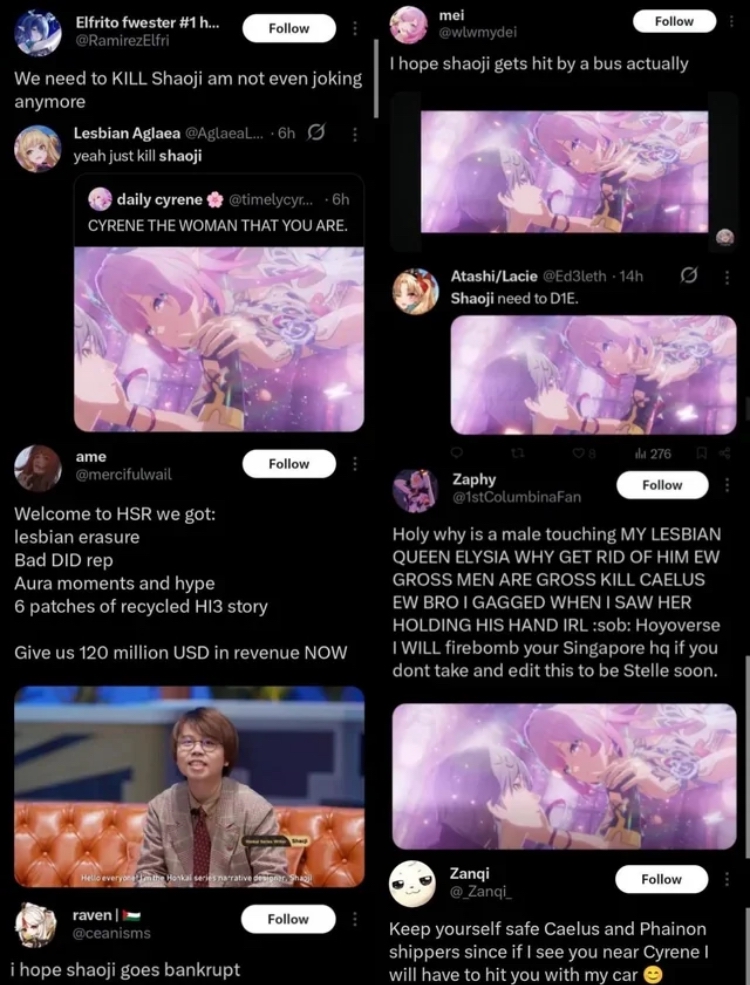The width and height of the screenshot is (750, 985).
Task: Follow Zanqi account
Action: coord(661,879)
